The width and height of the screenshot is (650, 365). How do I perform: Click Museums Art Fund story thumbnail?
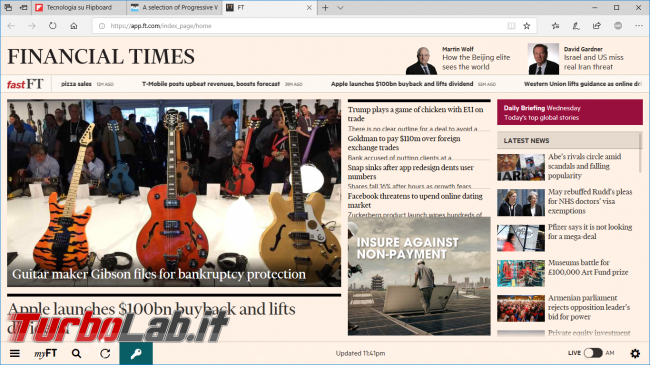point(521,273)
